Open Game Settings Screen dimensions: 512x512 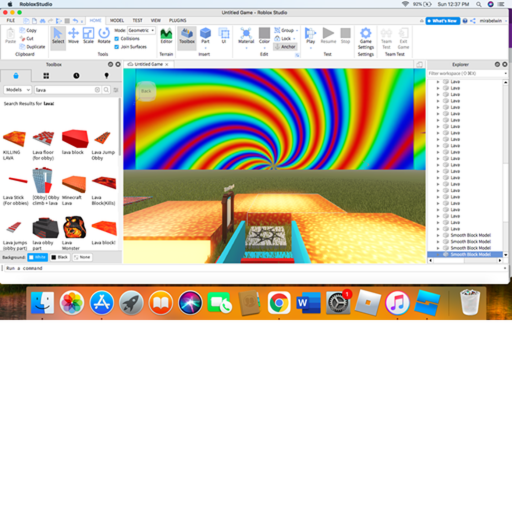[366, 38]
